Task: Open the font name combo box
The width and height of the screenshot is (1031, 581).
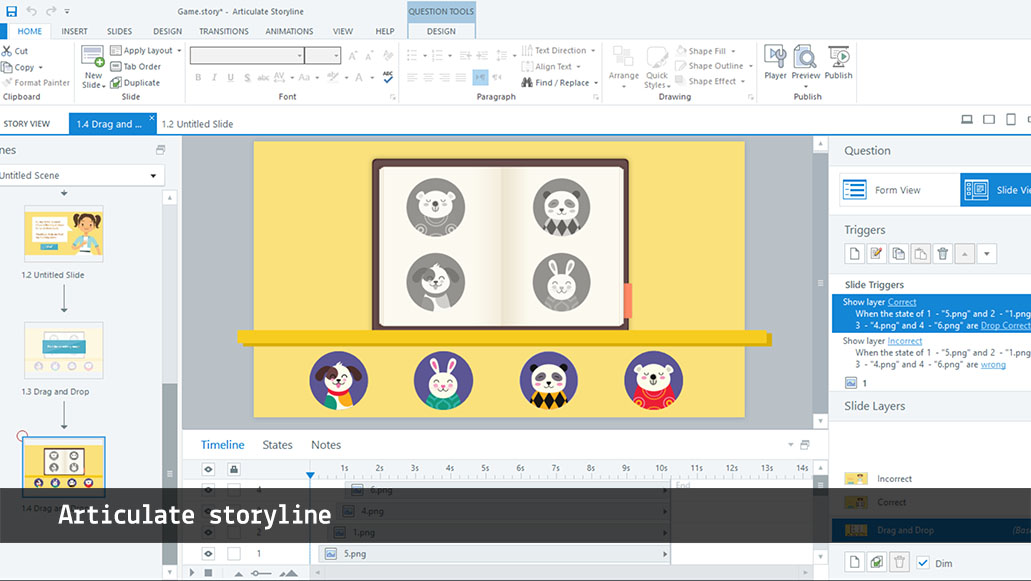Action: click(x=246, y=56)
